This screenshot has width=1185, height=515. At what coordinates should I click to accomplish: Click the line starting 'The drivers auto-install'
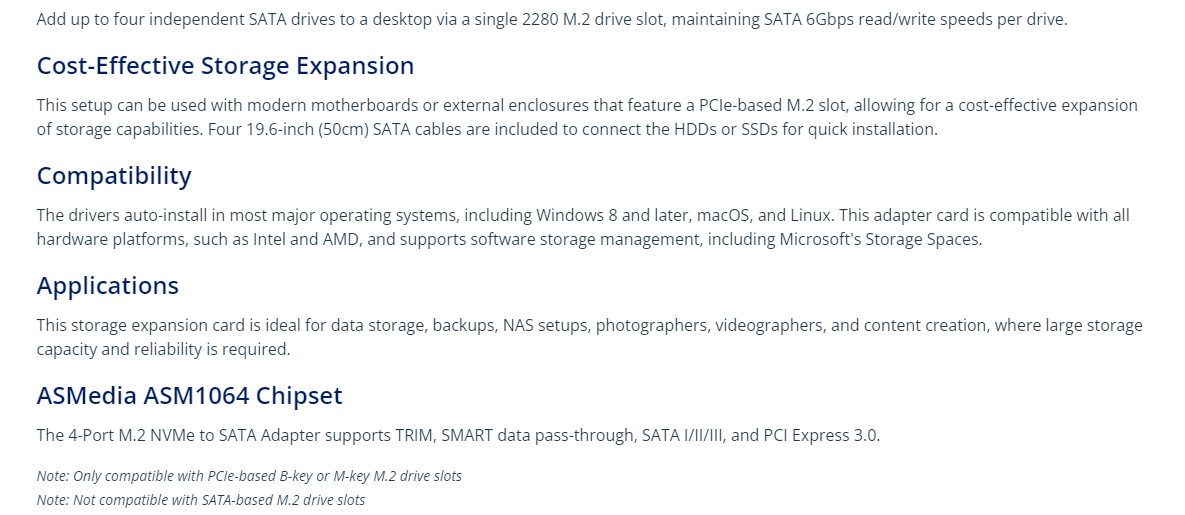tap(583, 216)
